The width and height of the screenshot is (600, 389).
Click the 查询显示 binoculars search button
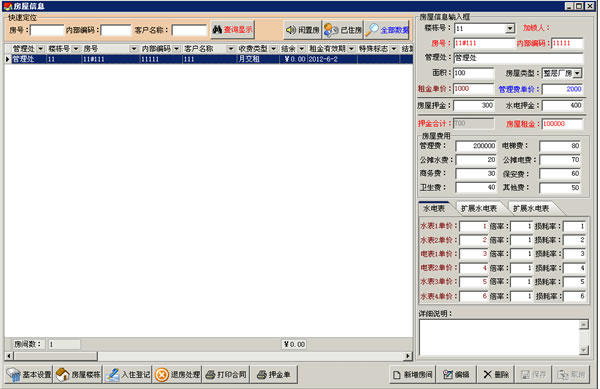tap(232, 30)
